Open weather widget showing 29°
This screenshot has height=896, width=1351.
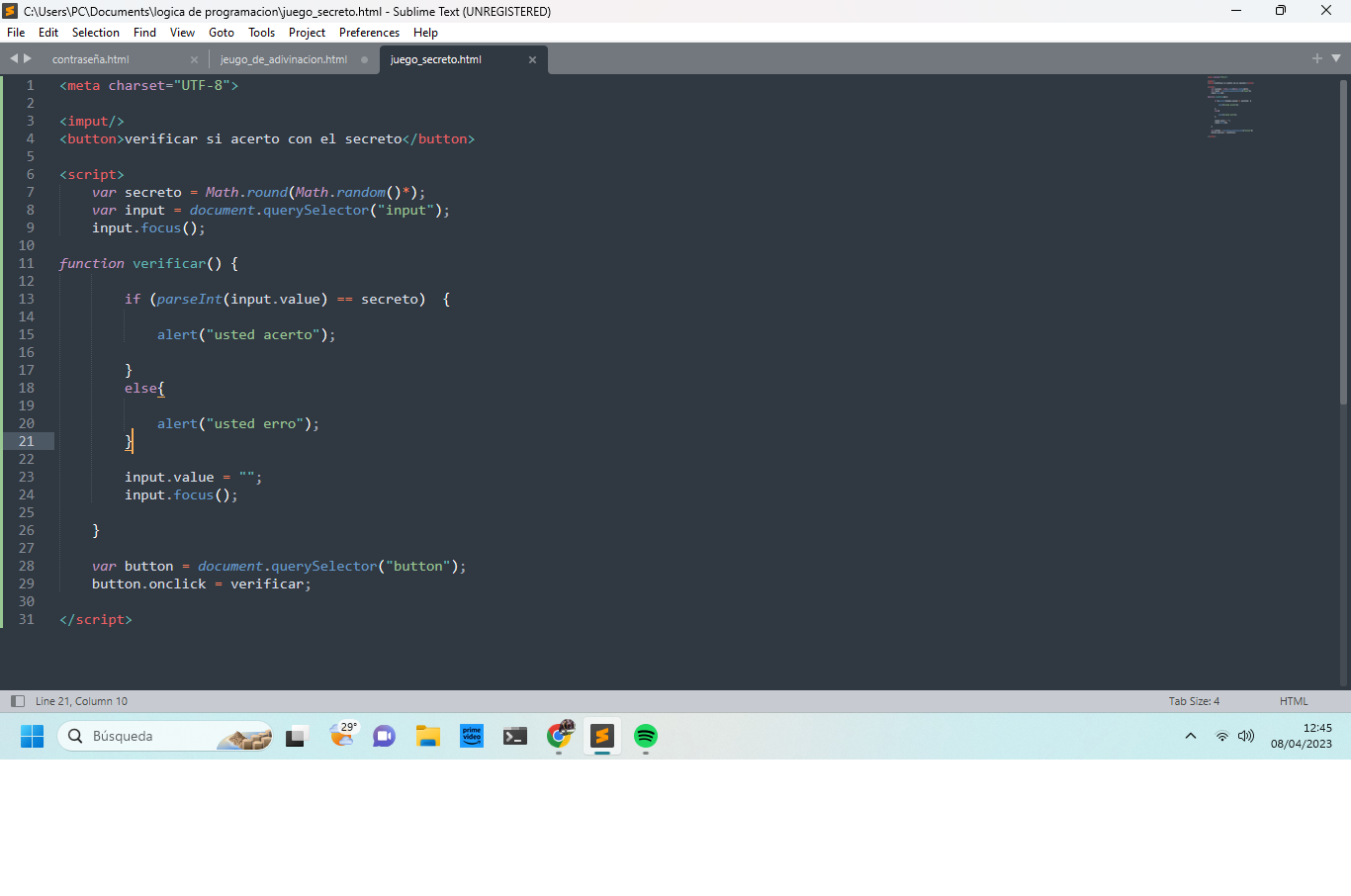coord(343,734)
